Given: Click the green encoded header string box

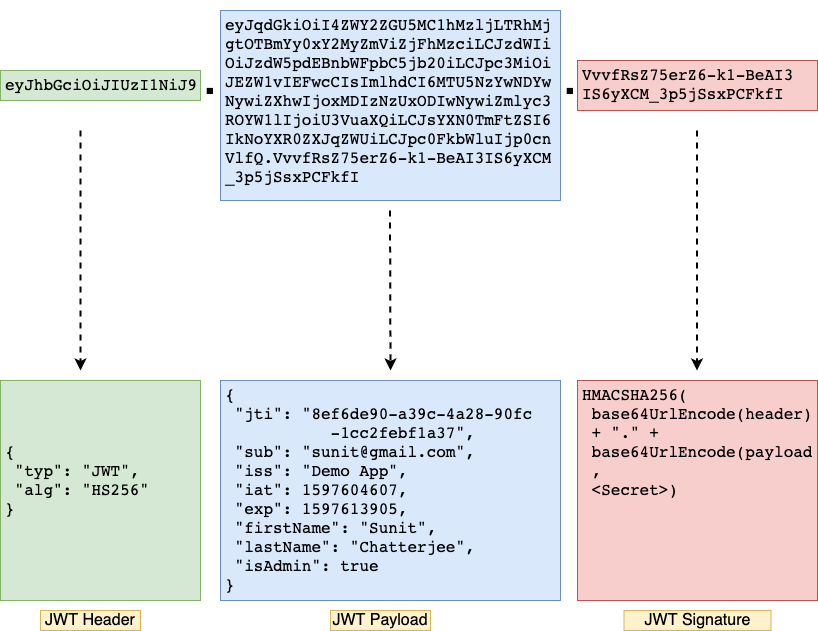Looking at the screenshot, I should coord(101,85).
